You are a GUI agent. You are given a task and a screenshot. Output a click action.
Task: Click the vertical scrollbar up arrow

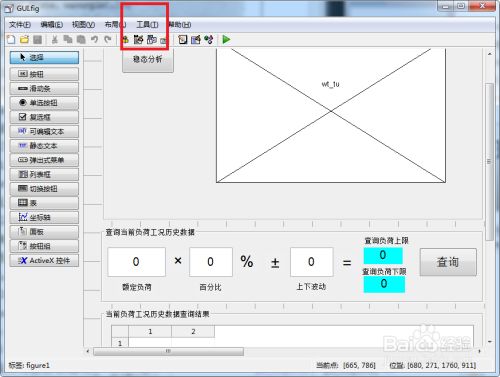[489, 54]
